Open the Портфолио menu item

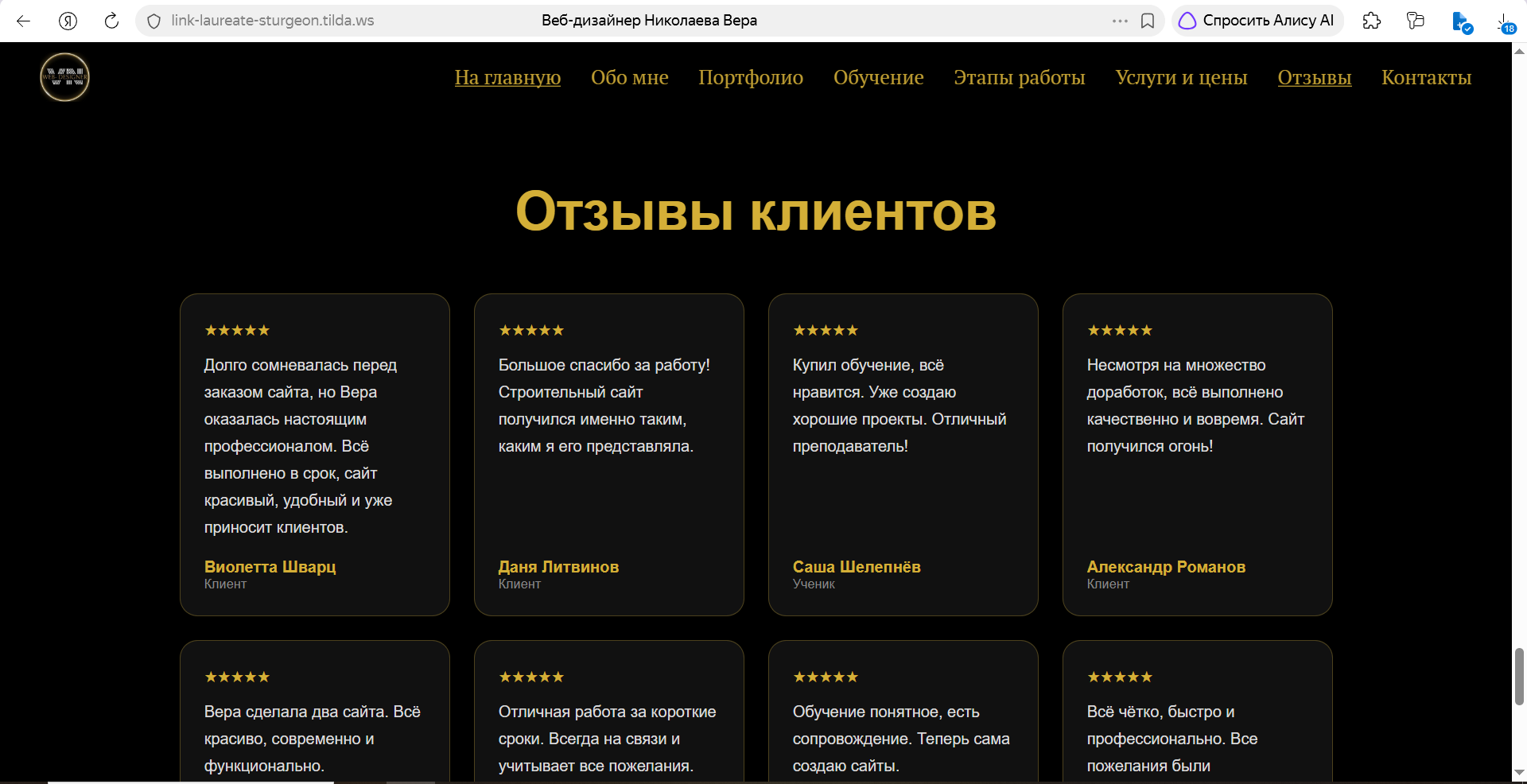pyautogui.click(x=751, y=77)
